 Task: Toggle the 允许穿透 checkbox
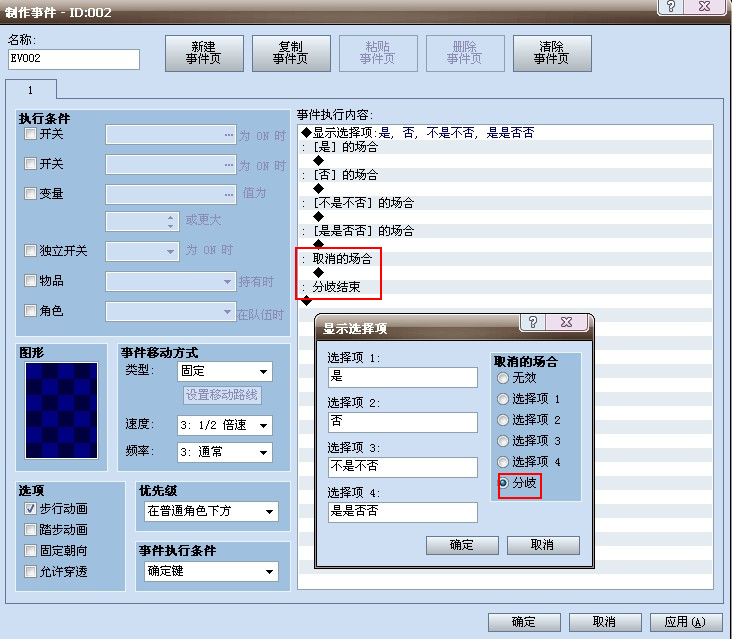[x=30, y=572]
